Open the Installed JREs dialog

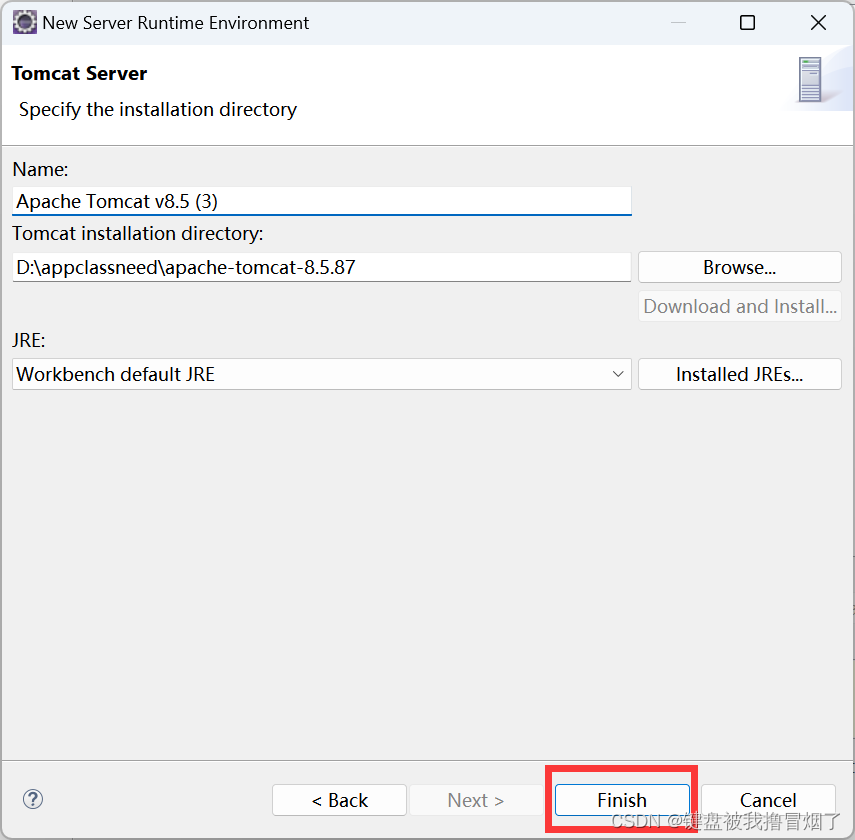point(739,374)
